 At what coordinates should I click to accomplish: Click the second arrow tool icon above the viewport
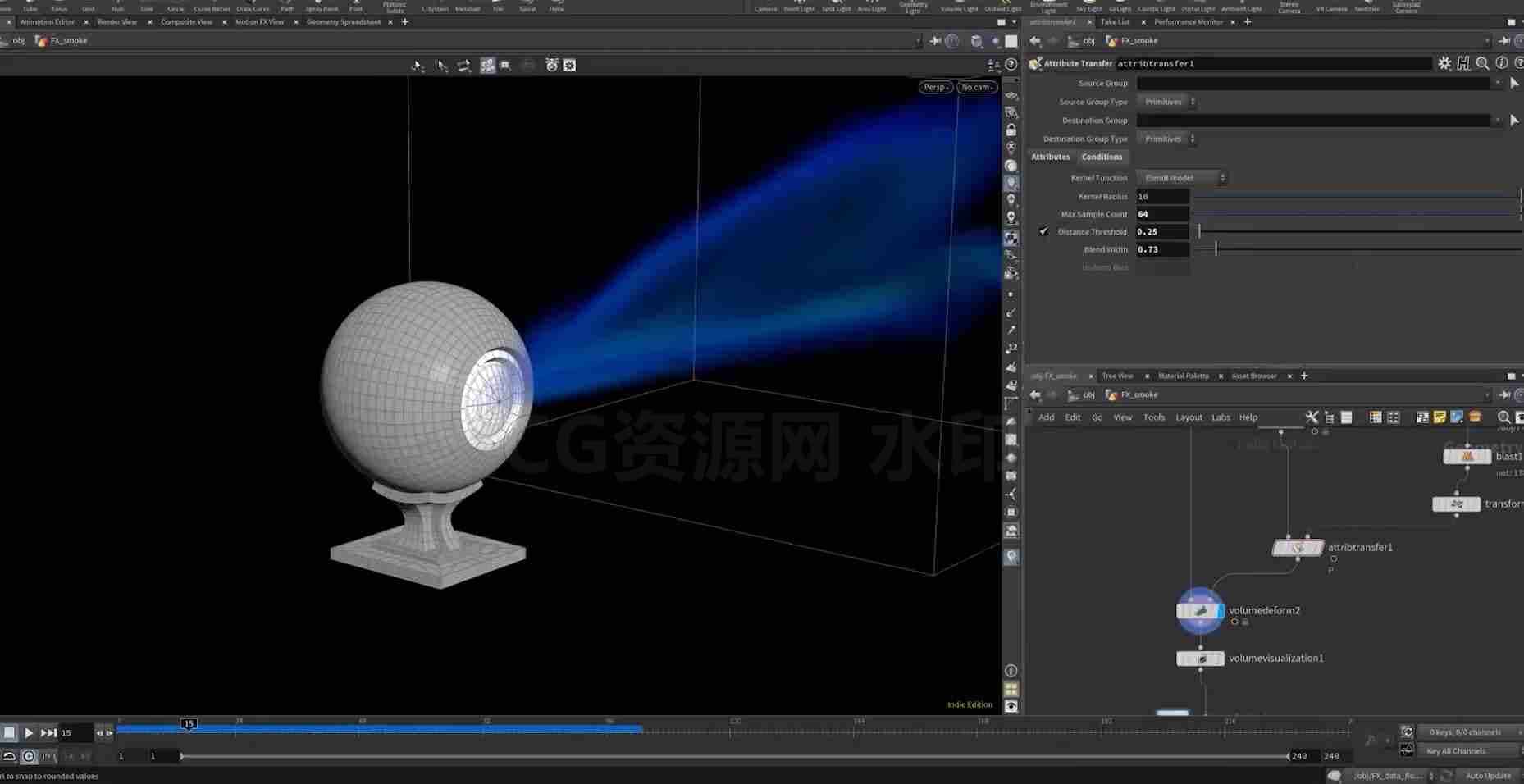[x=442, y=66]
